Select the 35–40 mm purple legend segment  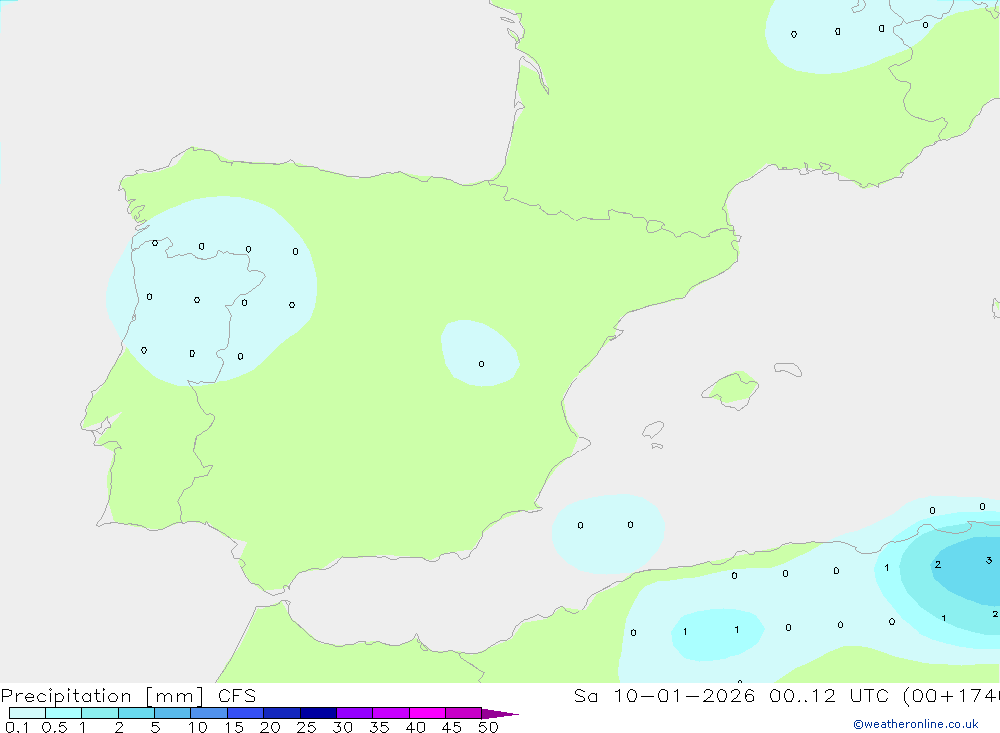point(390,713)
